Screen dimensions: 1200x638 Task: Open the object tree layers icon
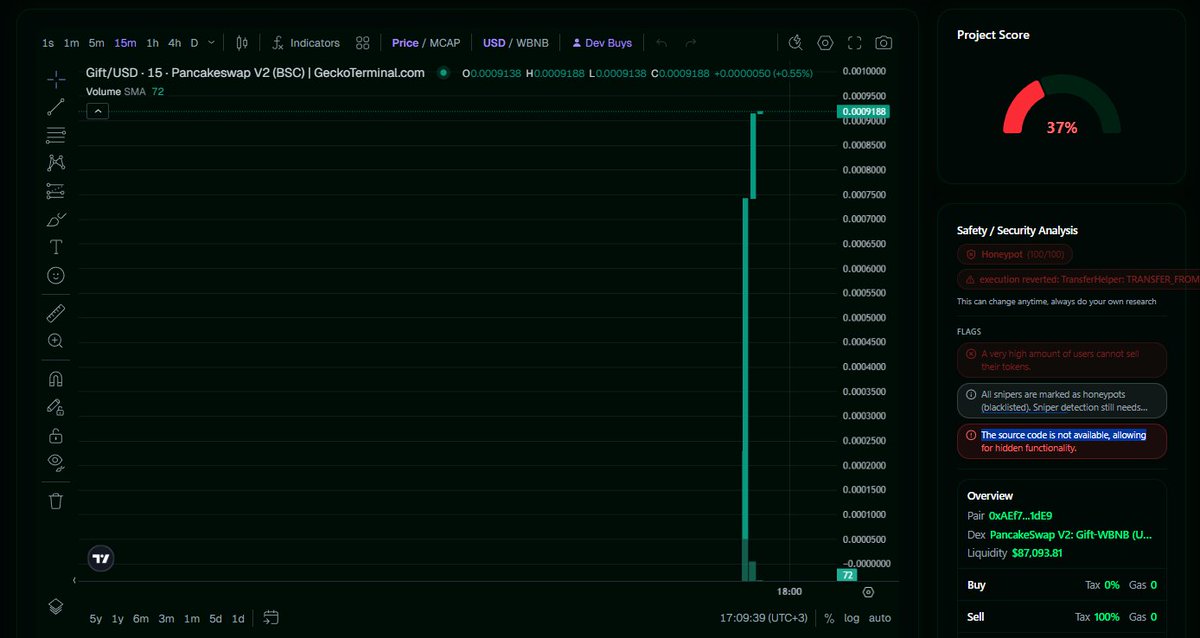(x=56, y=606)
